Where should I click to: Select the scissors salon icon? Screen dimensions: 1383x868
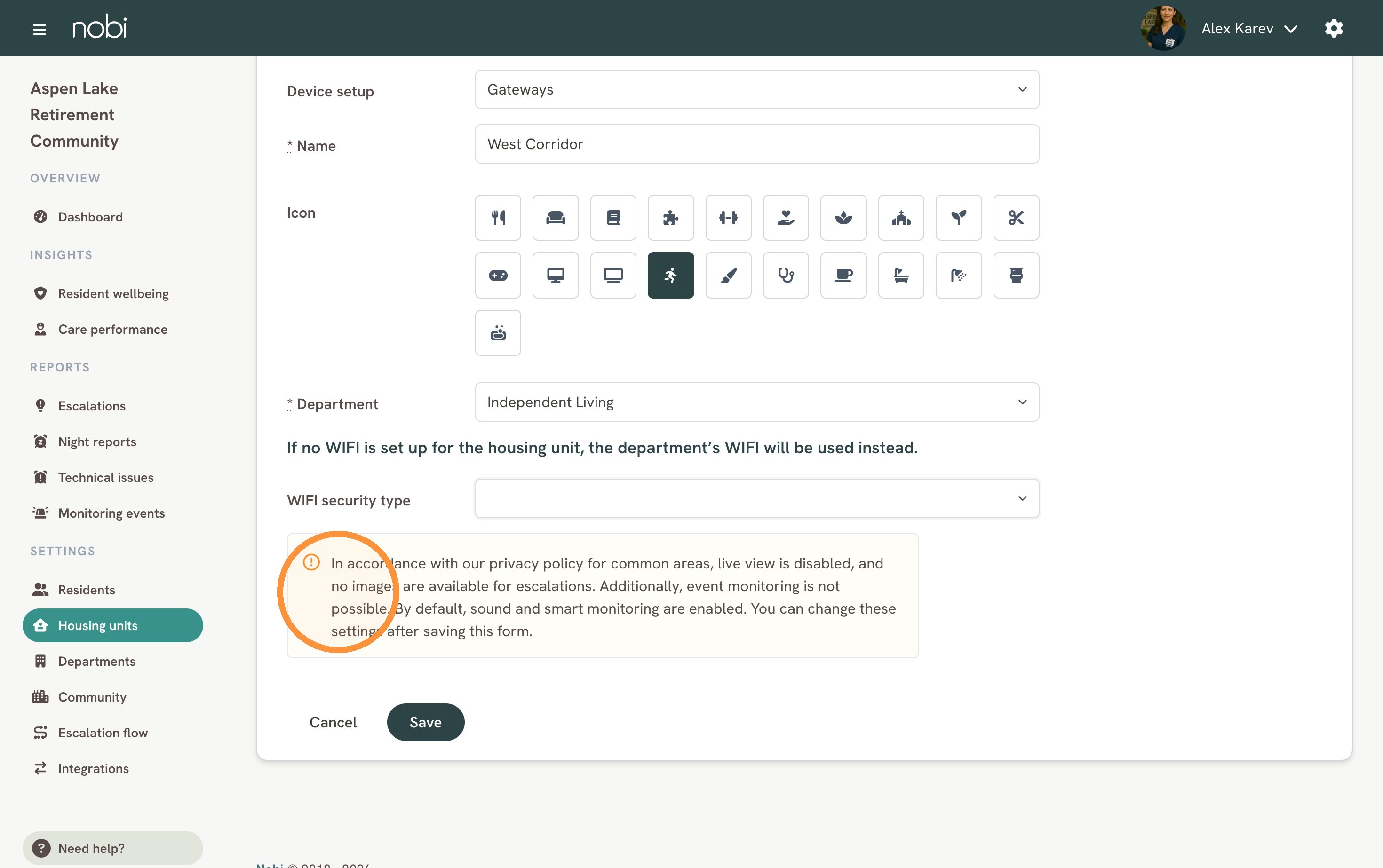(1016, 218)
